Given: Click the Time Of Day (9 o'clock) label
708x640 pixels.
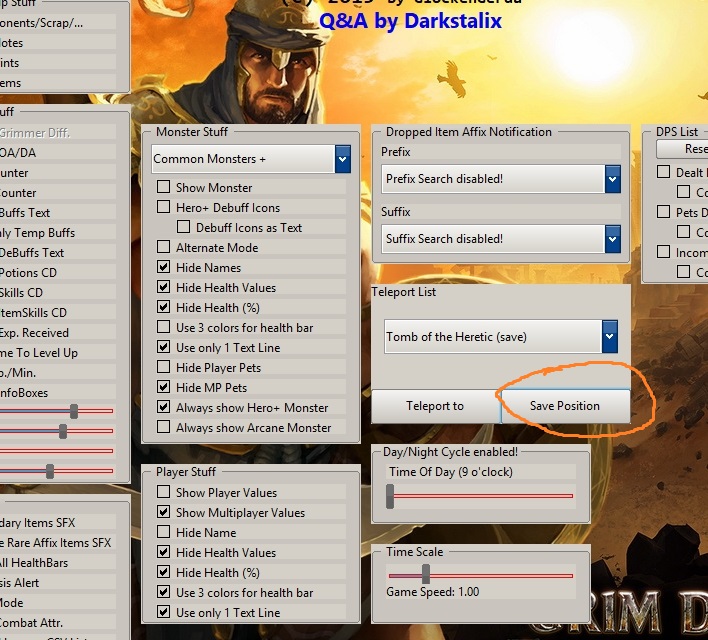Looking at the screenshot, I should click(451, 472).
